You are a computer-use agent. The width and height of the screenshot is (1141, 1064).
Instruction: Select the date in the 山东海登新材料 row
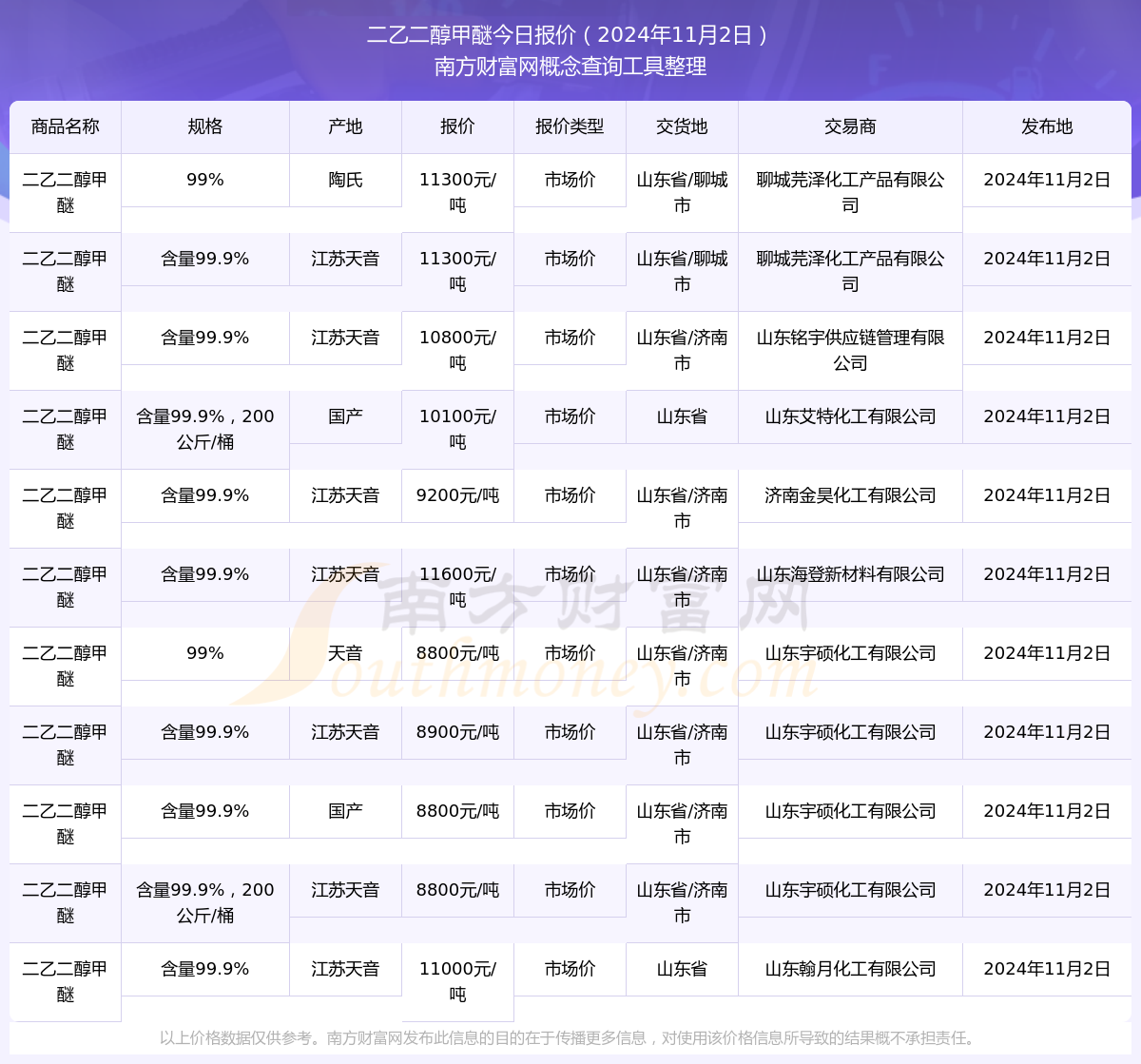pyautogui.click(x=1047, y=574)
